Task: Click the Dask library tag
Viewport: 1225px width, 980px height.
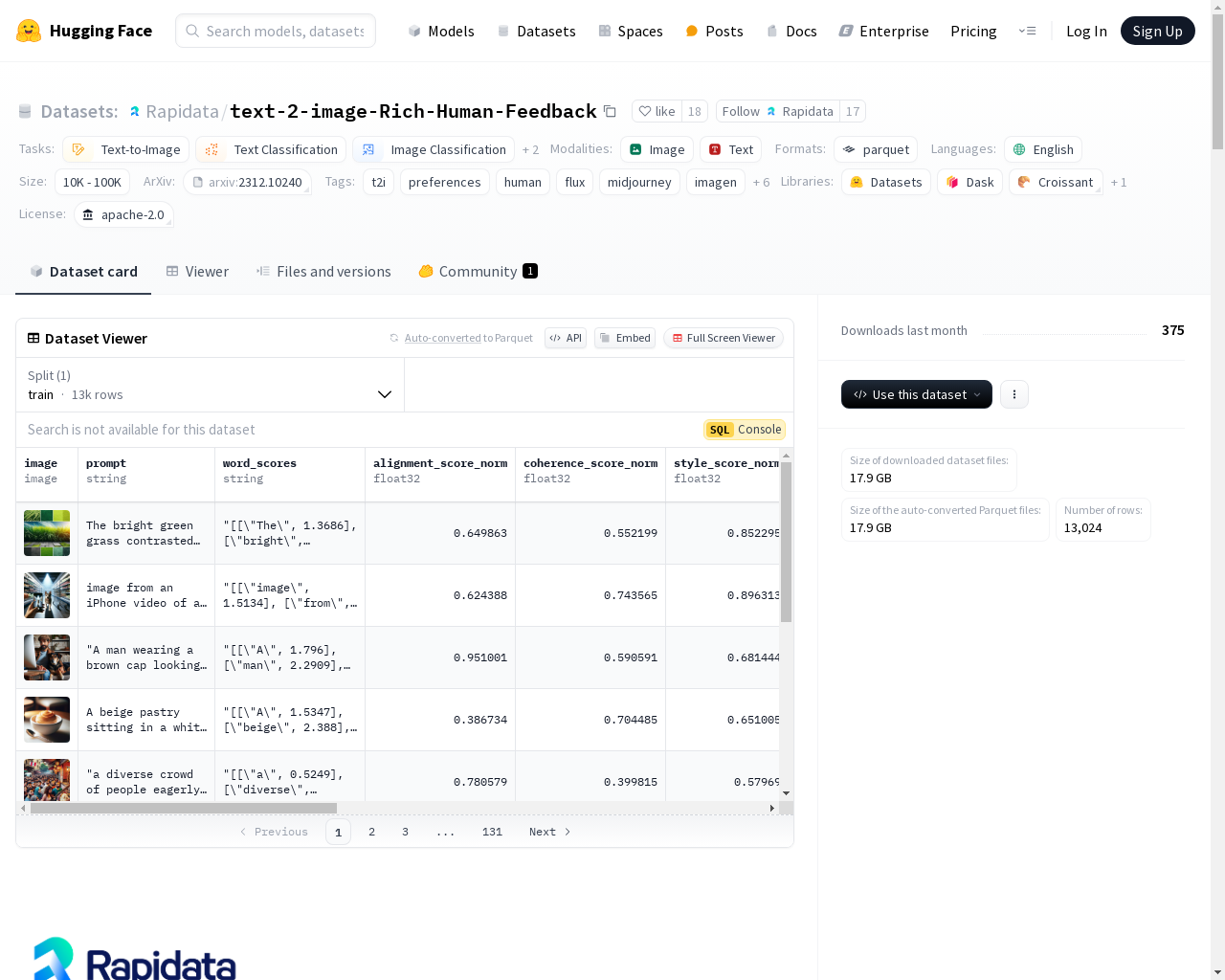Action: click(969, 182)
